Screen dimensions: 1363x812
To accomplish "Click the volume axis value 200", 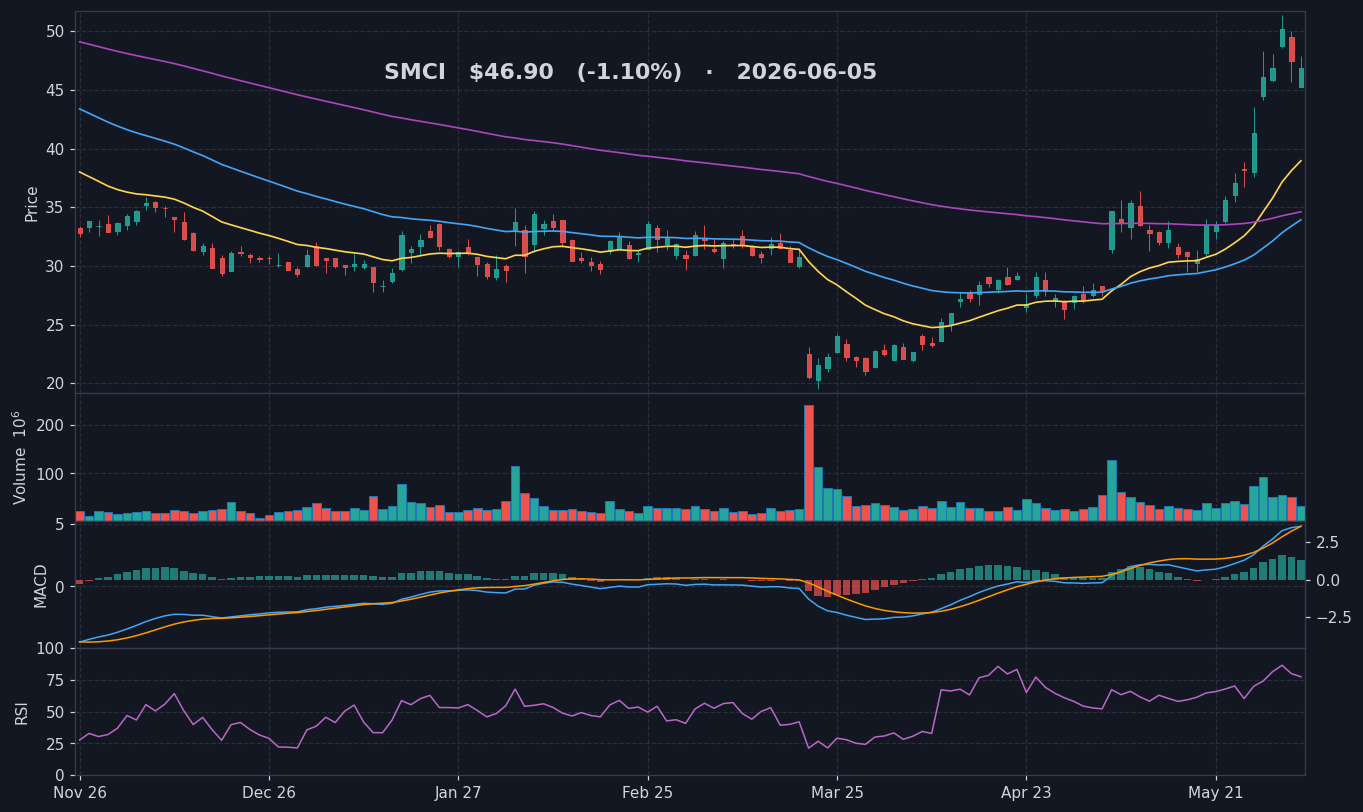I will tap(50, 426).
